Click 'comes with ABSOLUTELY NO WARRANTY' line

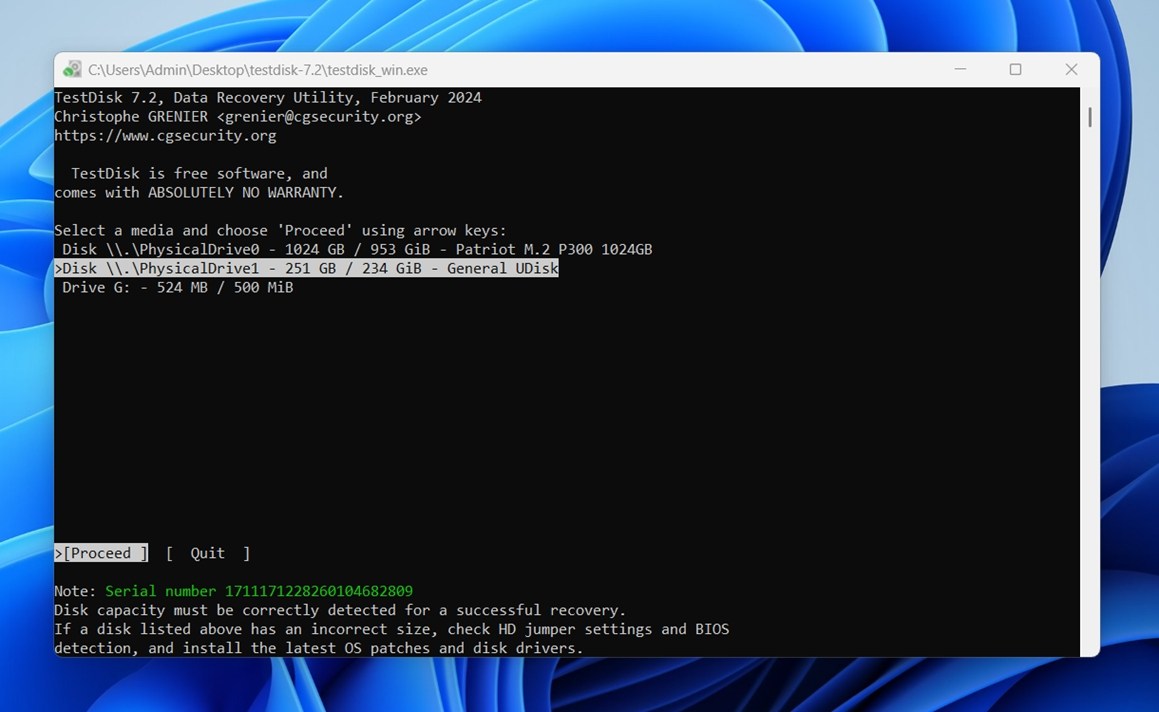(x=200, y=192)
